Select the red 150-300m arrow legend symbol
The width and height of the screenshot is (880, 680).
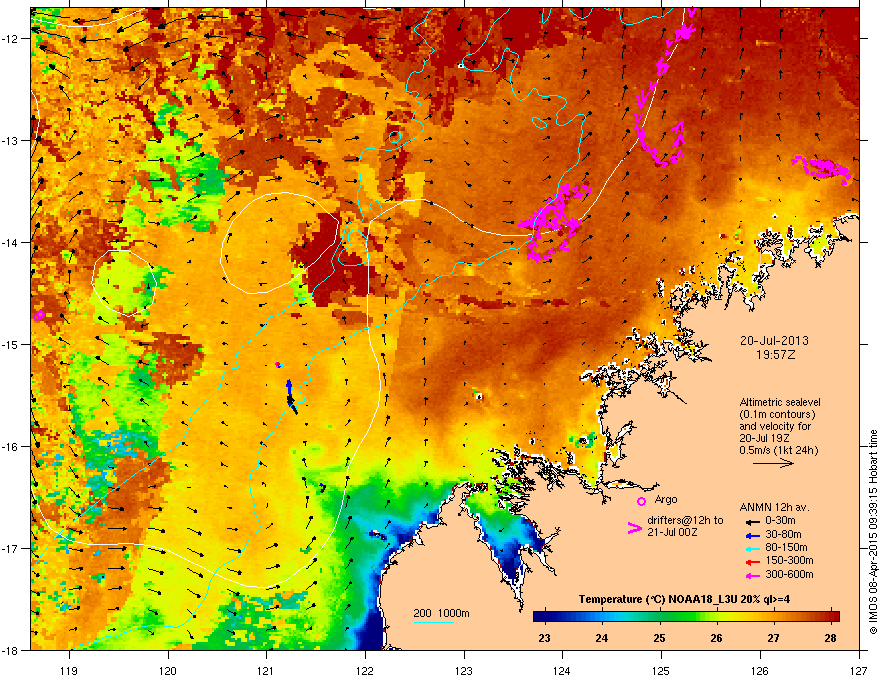click(x=751, y=562)
